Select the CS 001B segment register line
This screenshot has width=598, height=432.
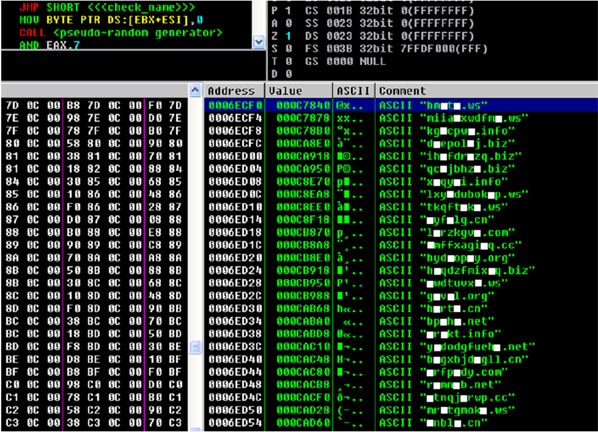389,11
